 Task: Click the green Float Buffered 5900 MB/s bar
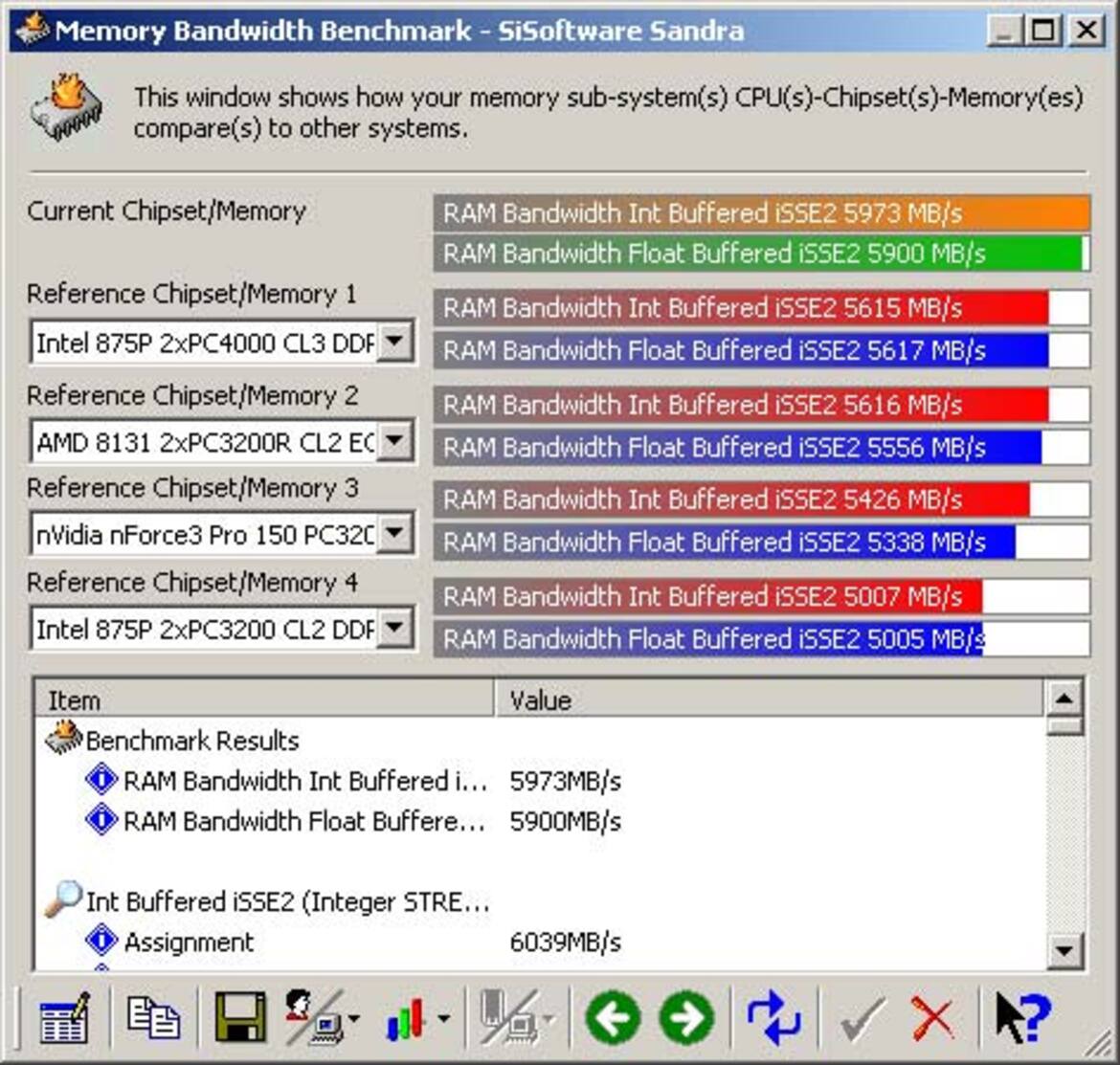[761, 254]
